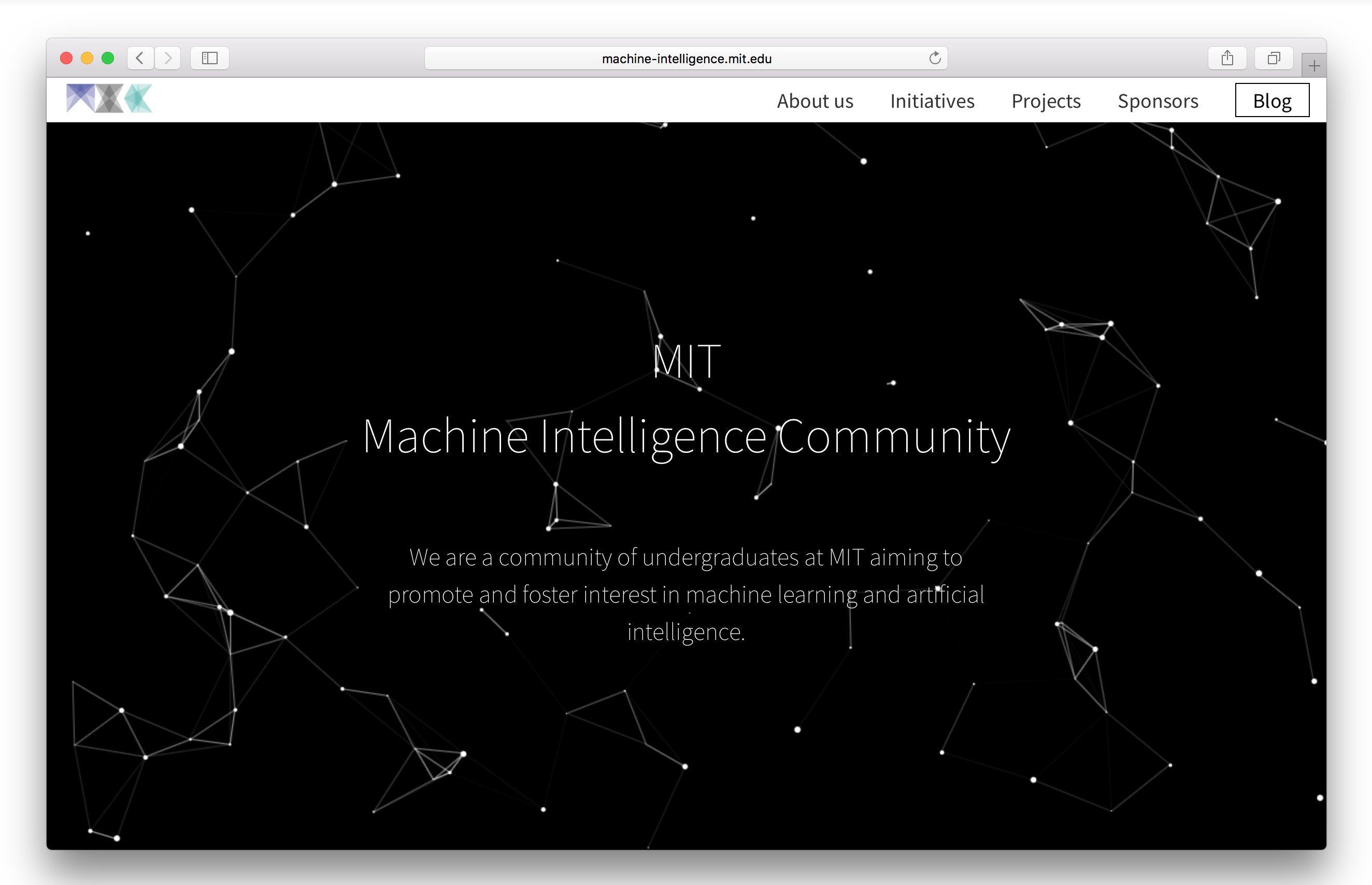
Task: Go forward to the next page
Action: click(168, 58)
